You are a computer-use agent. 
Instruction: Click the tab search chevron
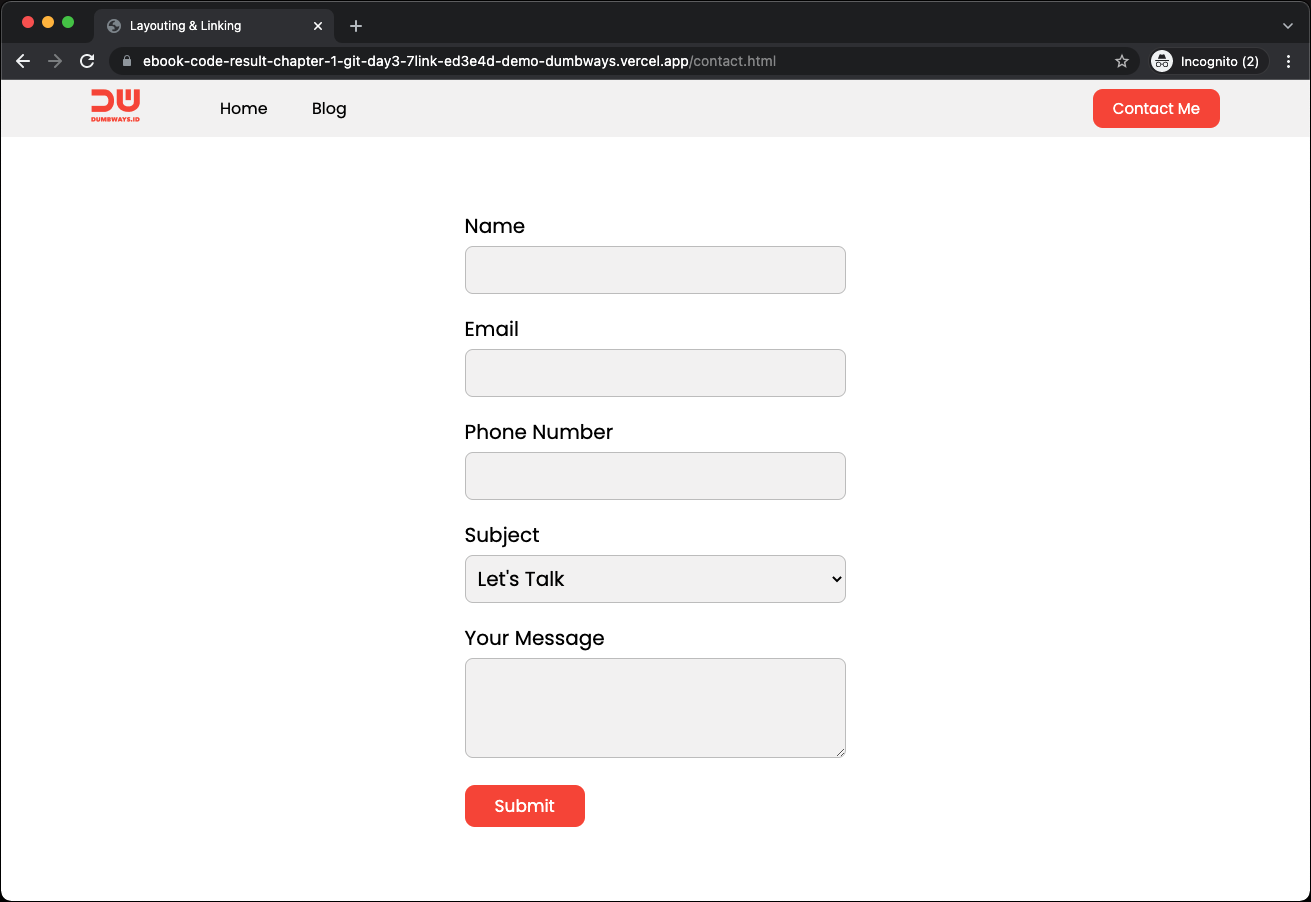click(x=1288, y=26)
